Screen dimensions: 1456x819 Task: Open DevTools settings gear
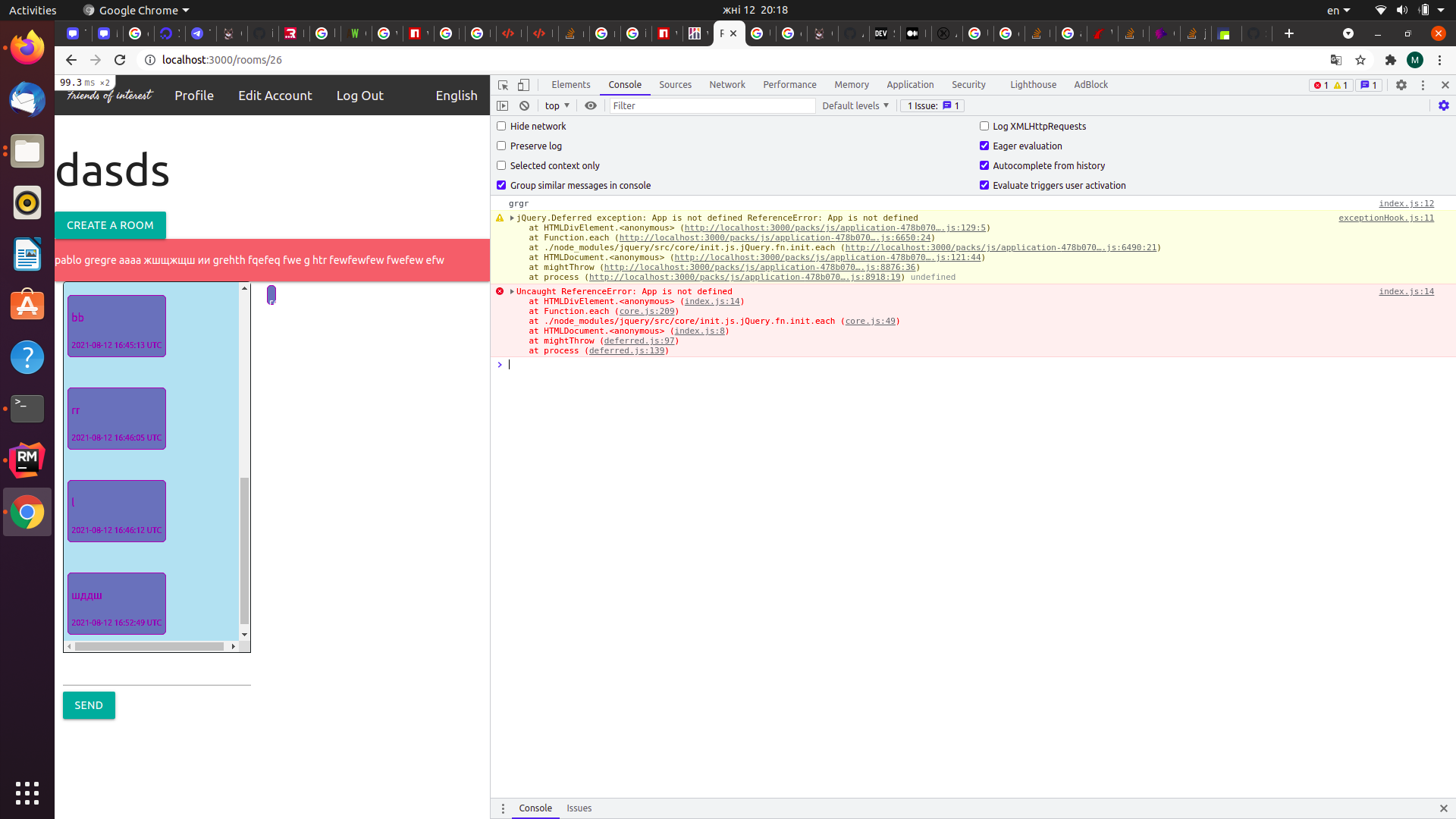pyautogui.click(x=1401, y=85)
